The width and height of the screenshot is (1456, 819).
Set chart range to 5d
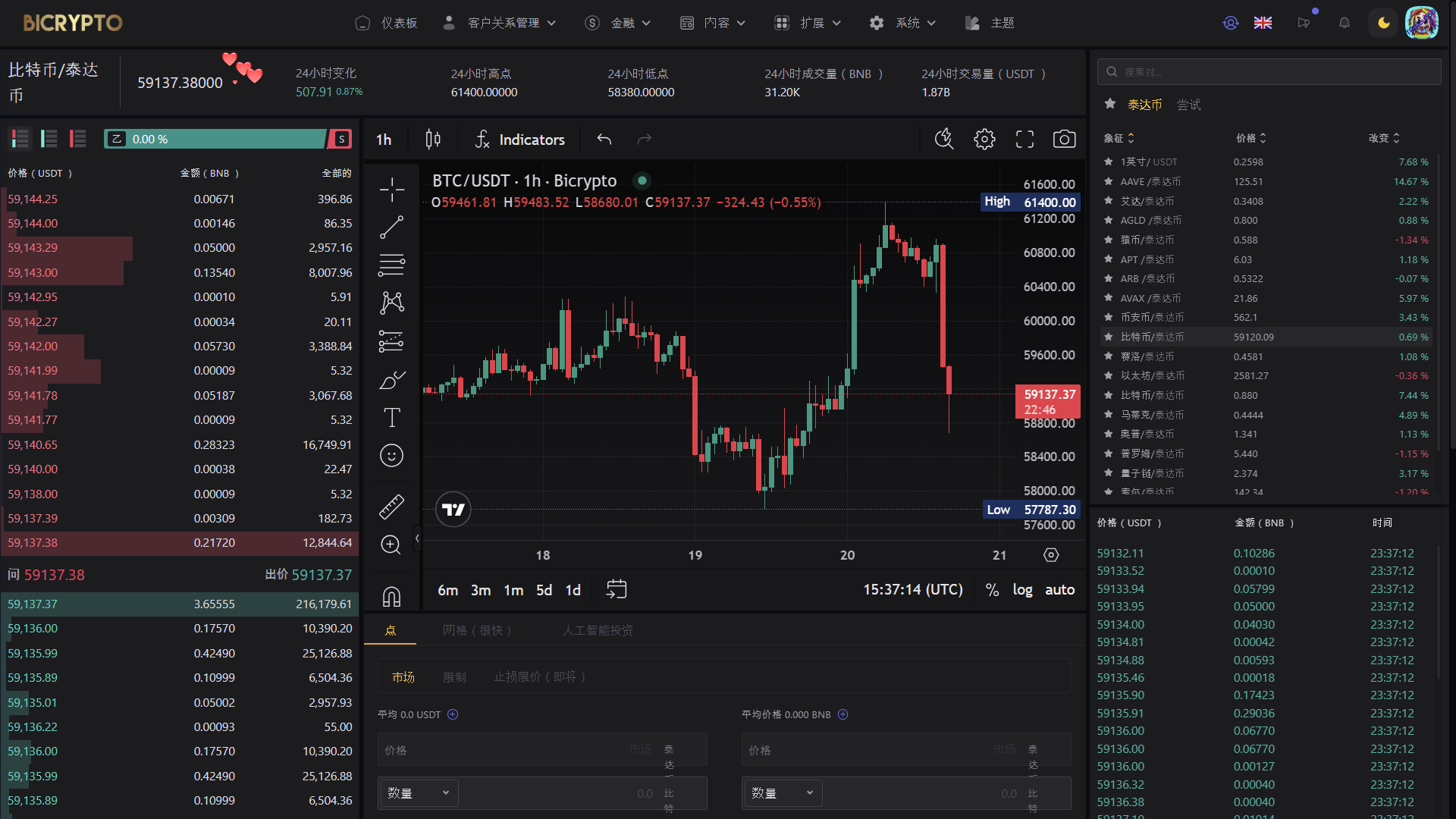click(544, 590)
